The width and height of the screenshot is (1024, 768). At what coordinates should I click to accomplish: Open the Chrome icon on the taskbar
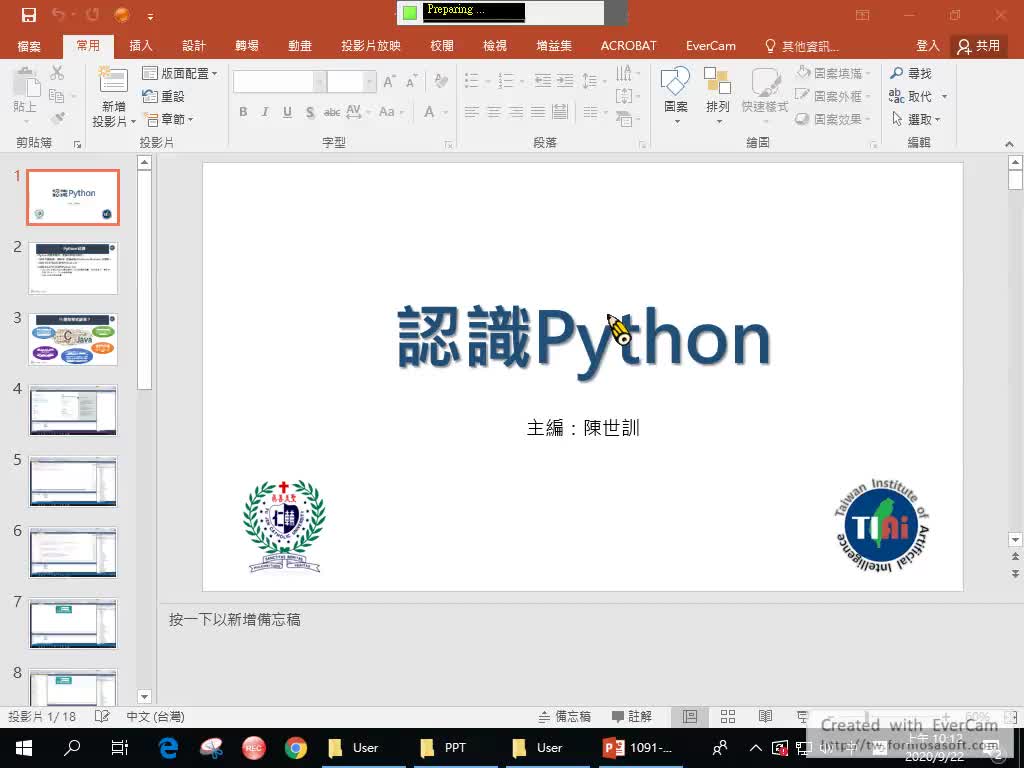tap(296, 748)
